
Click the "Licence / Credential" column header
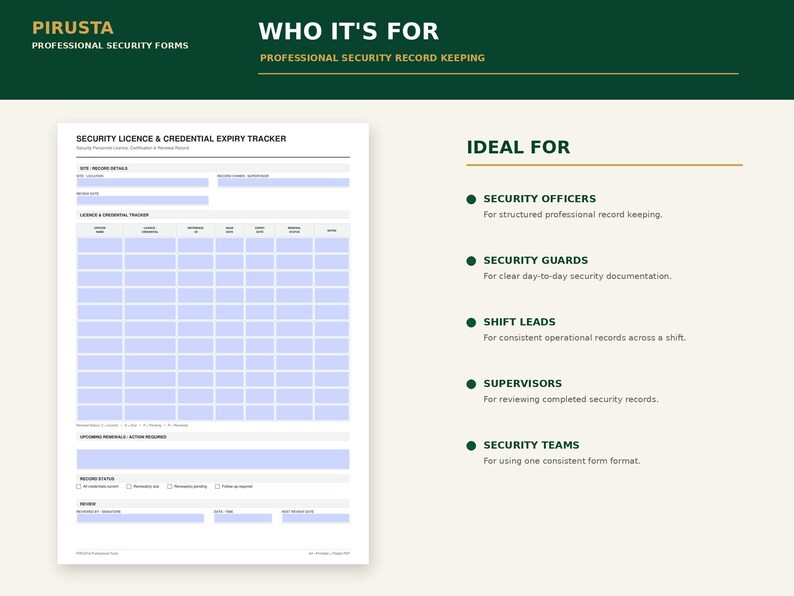[x=150, y=230]
